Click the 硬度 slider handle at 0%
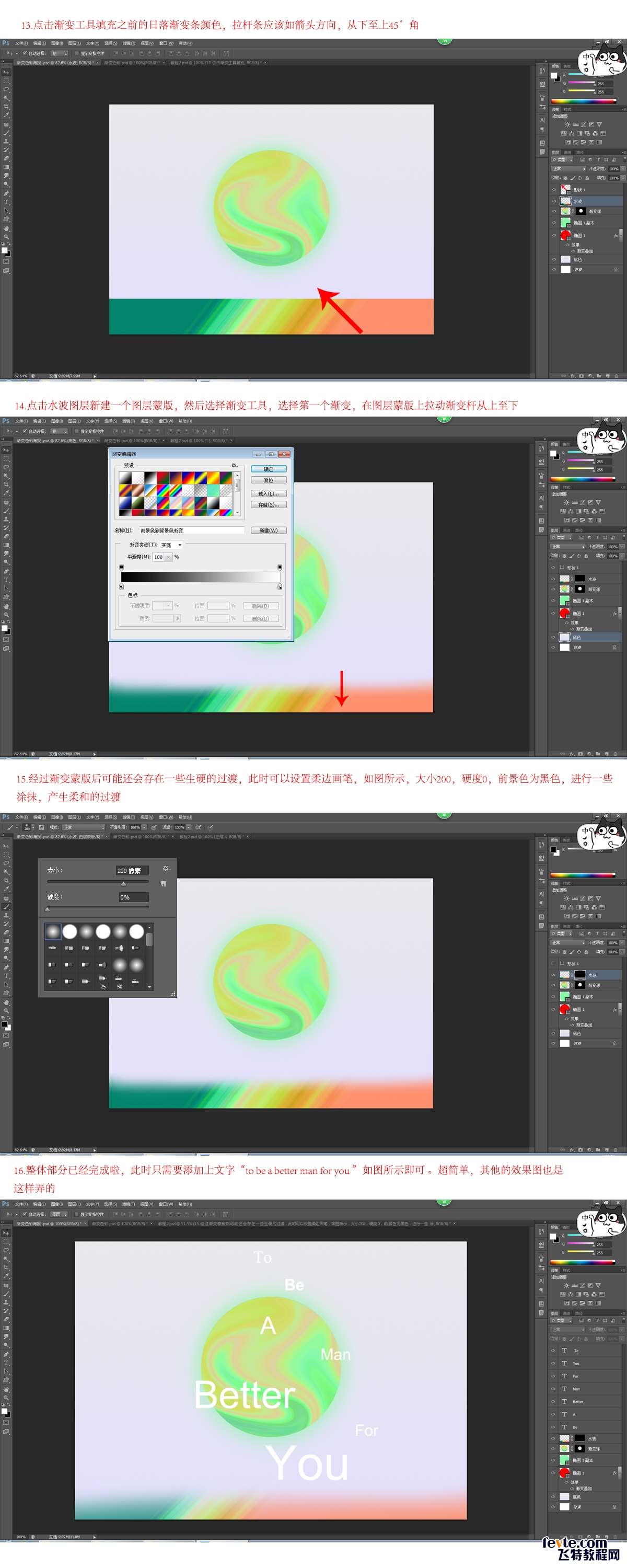The height and width of the screenshot is (1568, 627). coord(48,909)
